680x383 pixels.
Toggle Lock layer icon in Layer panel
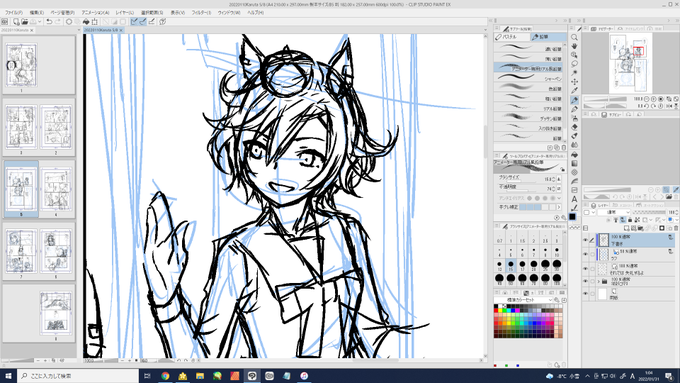[630, 220]
